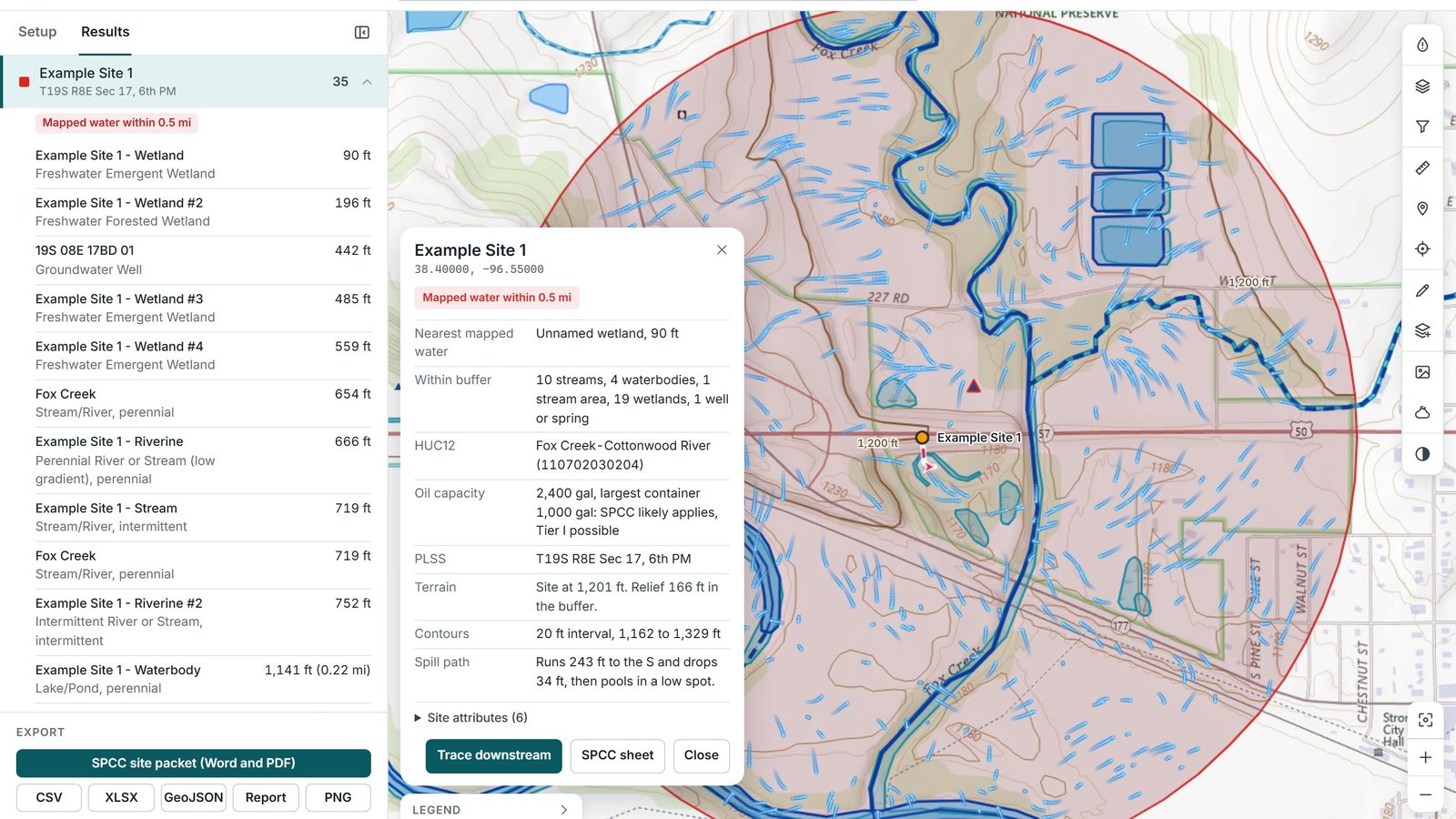The image size is (1456, 819).
Task: Export SPCC site packet (Word and PDF)
Action: pyautogui.click(x=193, y=763)
